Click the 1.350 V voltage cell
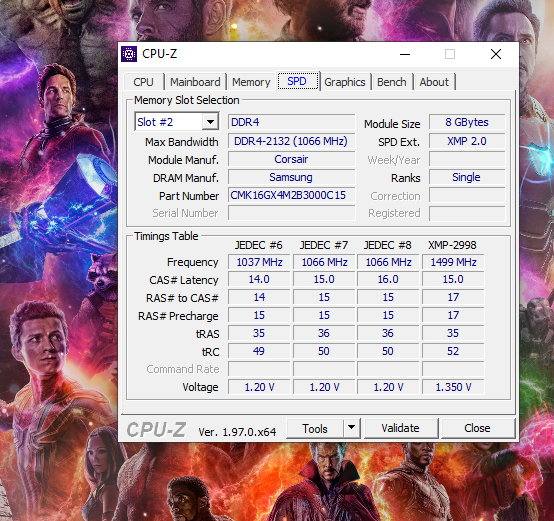 click(453, 387)
